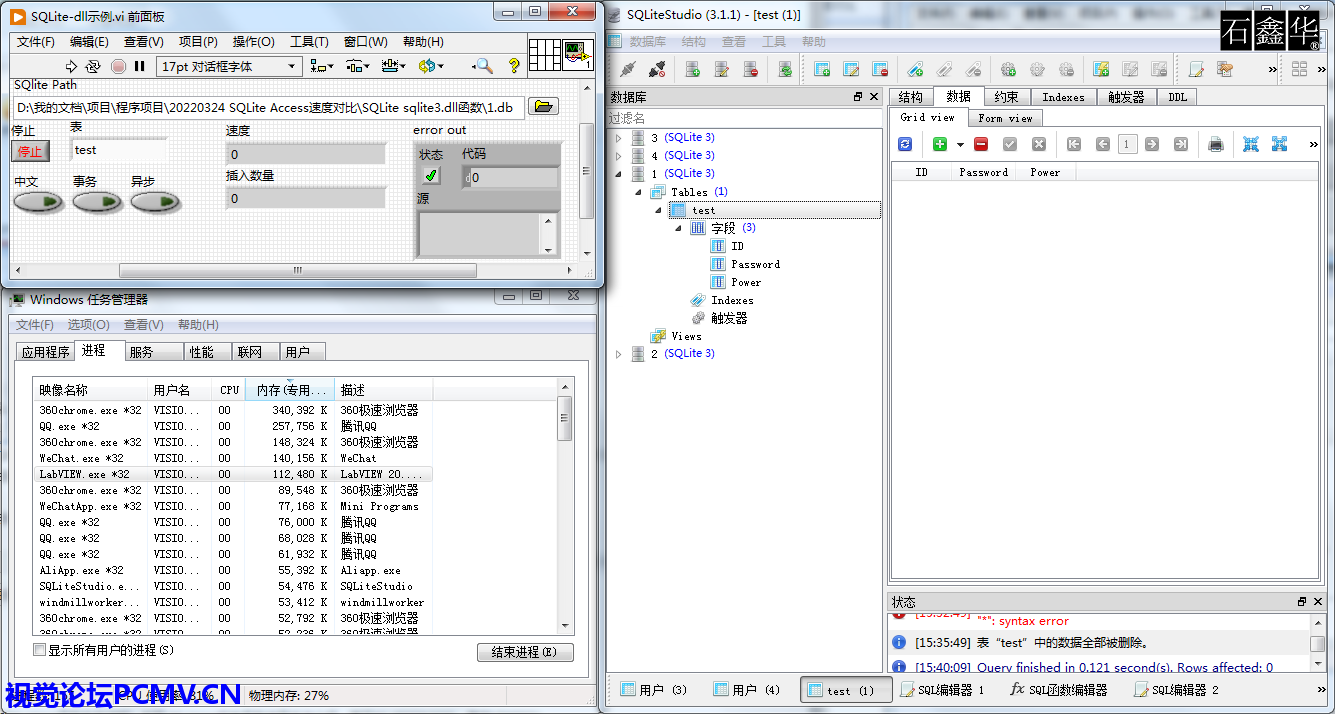Click the add database icon in SQLiteStudio toolbar
This screenshot has width=1335, height=714.
tap(691, 69)
